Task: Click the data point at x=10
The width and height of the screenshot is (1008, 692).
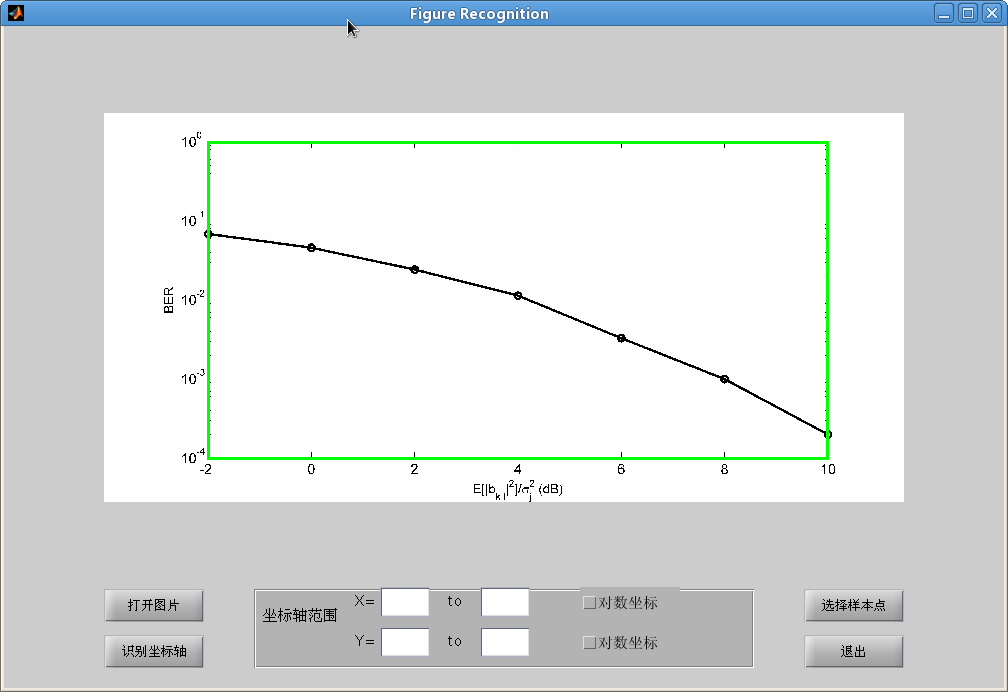Action: [x=827, y=434]
